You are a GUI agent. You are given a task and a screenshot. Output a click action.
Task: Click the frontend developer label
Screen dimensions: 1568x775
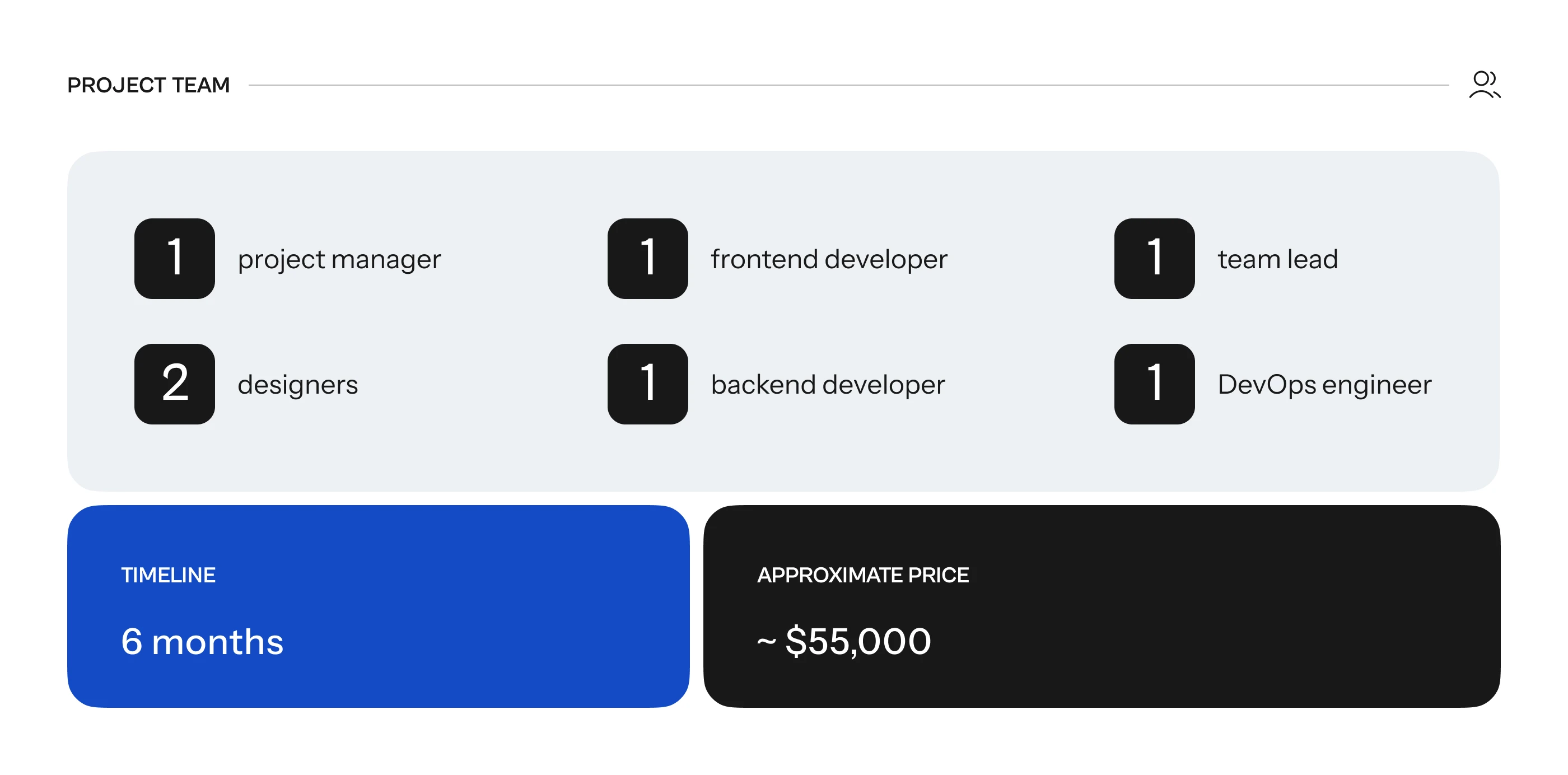coord(829,259)
